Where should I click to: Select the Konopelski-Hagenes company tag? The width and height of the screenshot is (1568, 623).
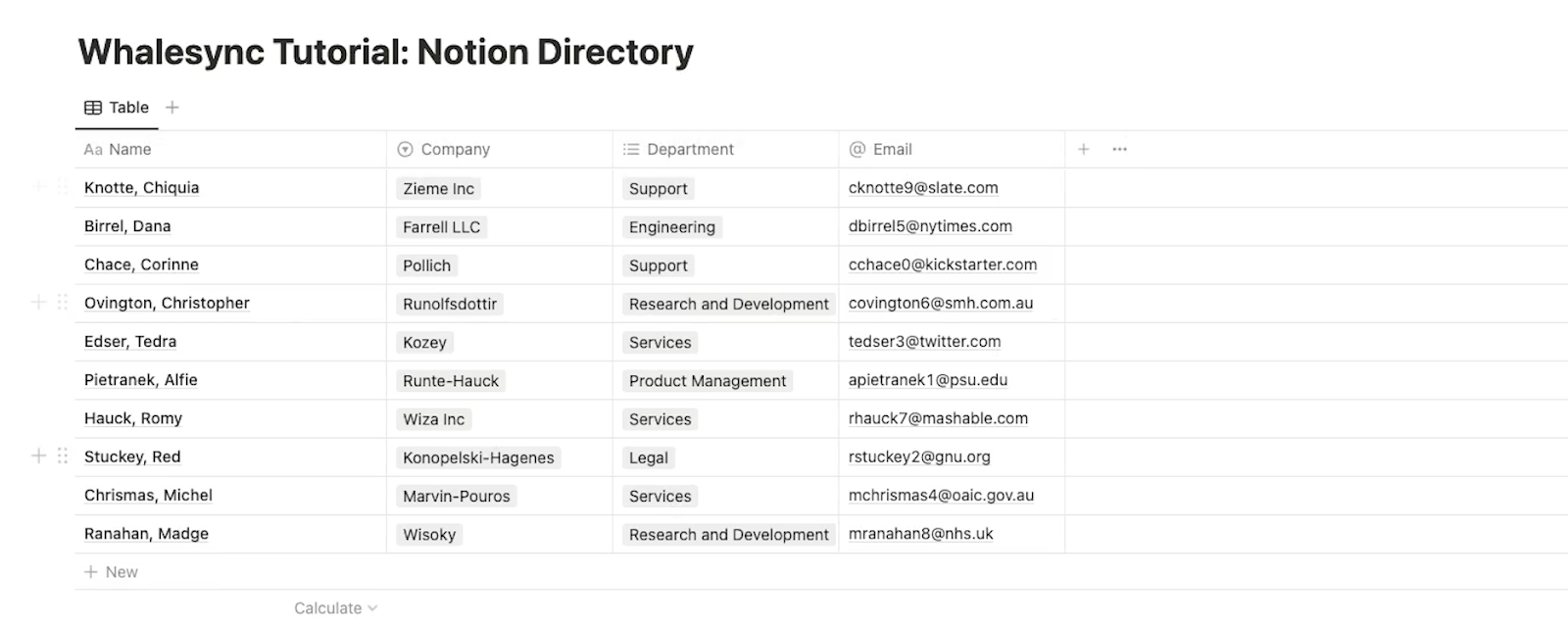[x=478, y=457]
